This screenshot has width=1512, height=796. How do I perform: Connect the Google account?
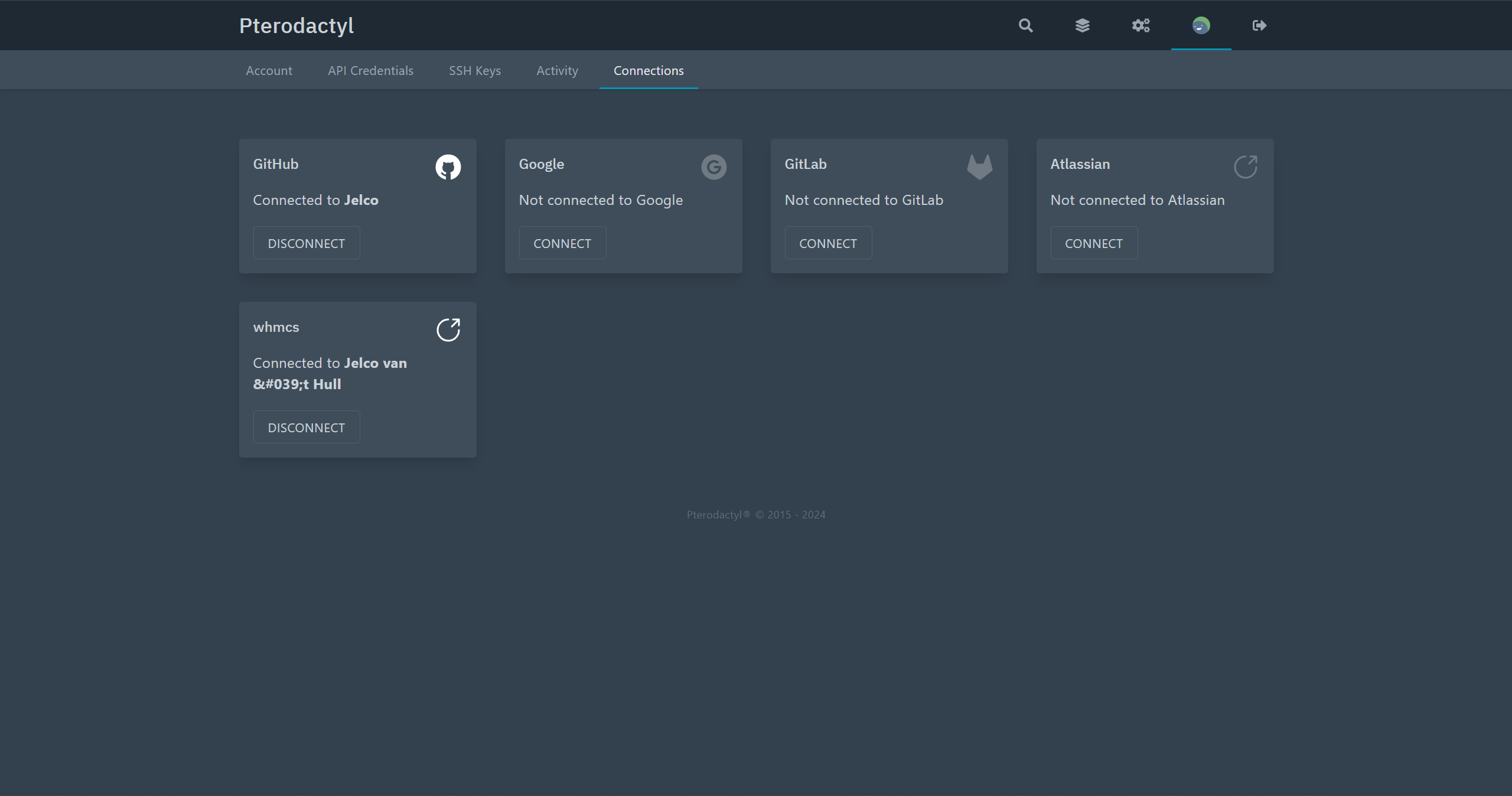(x=562, y=243)
